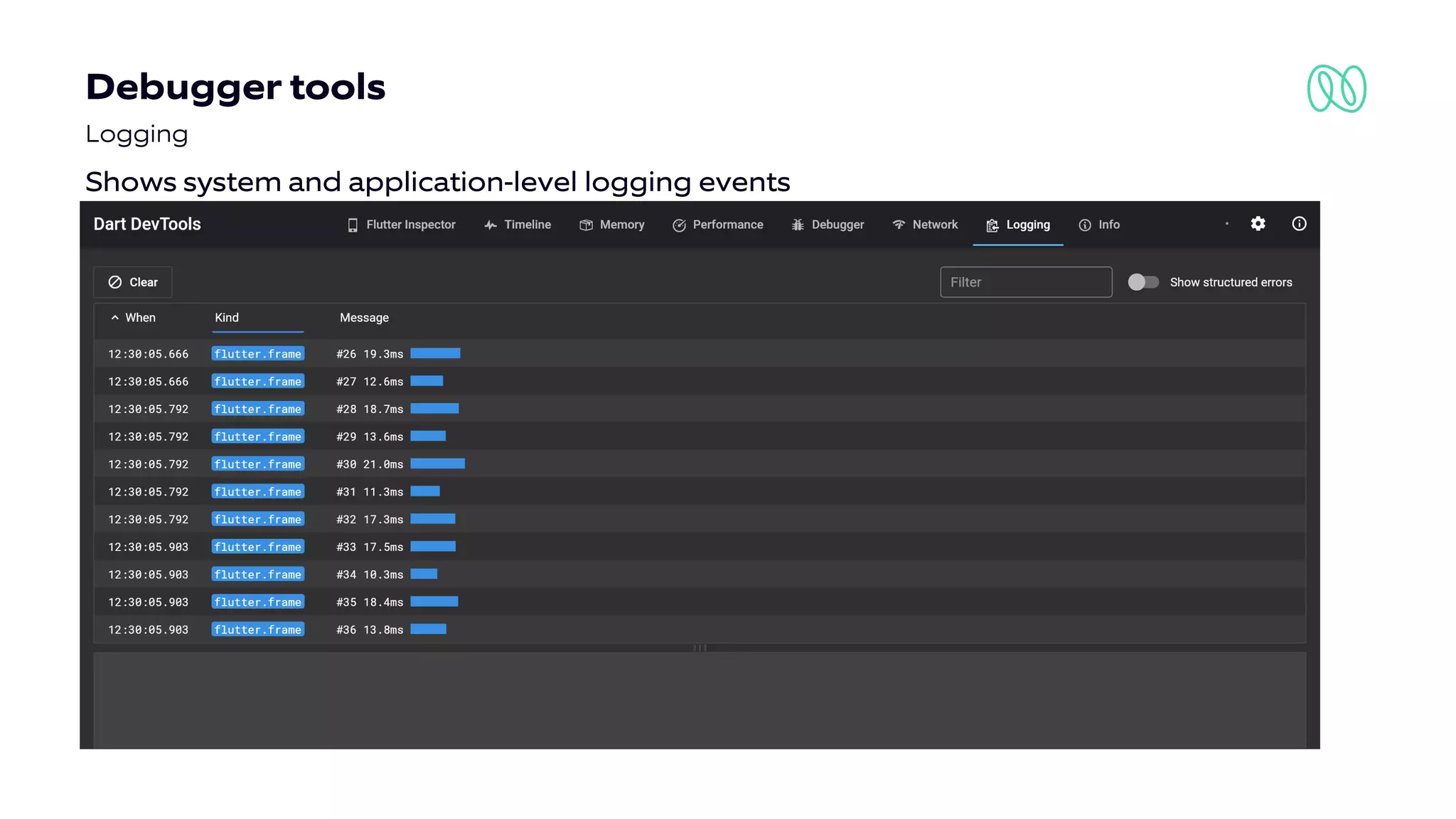Open settings with the gear icon
1456x819 pixels.
1258,224
